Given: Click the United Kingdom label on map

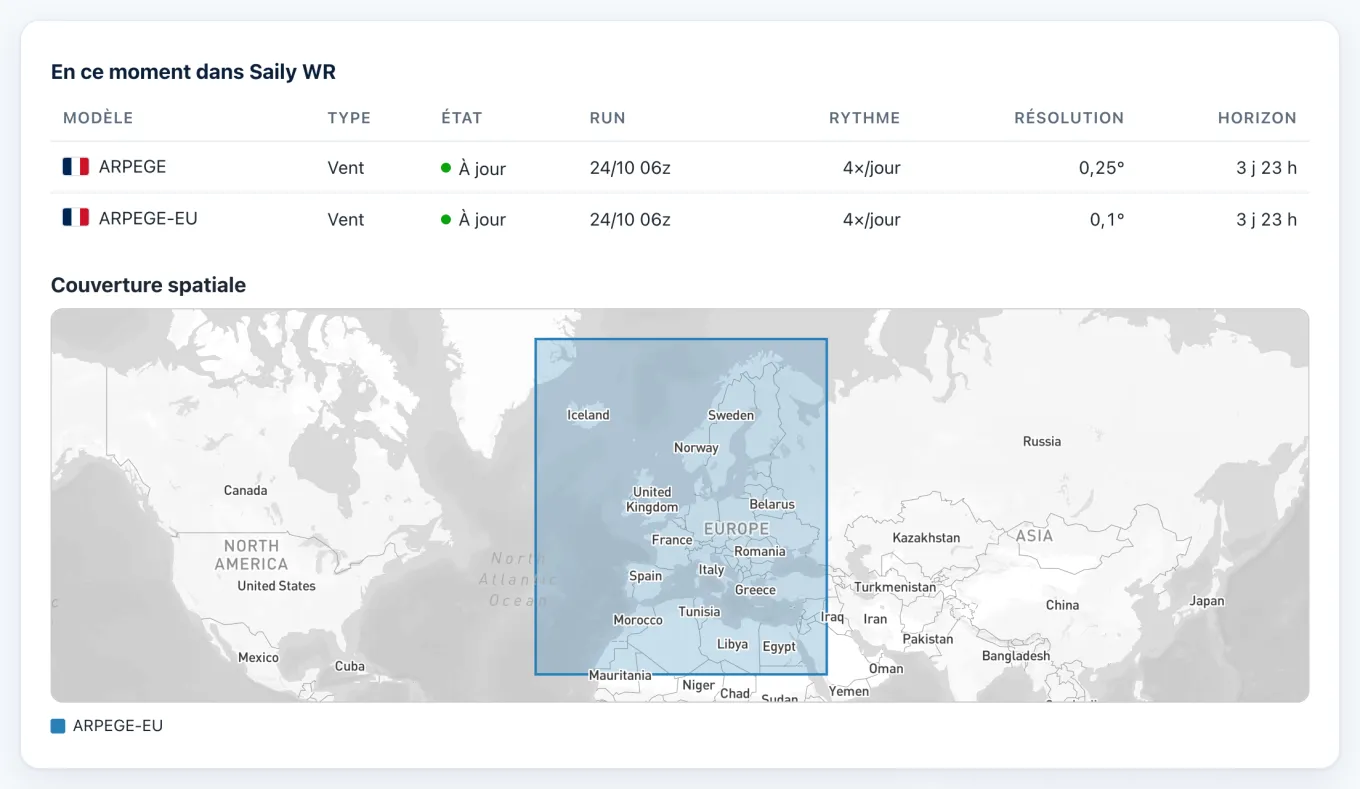Looking at the screenshot, I should 652,500.
